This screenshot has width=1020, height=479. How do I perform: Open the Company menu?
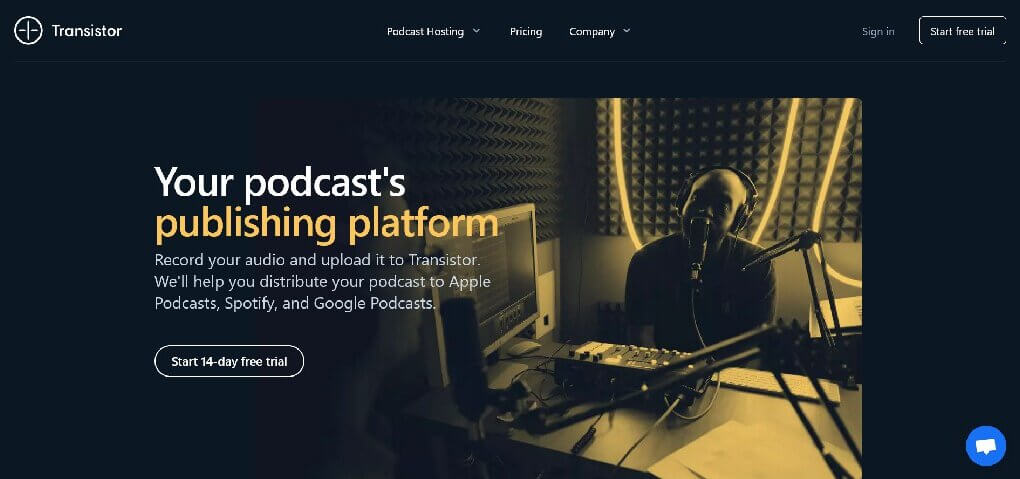point(592,31)
